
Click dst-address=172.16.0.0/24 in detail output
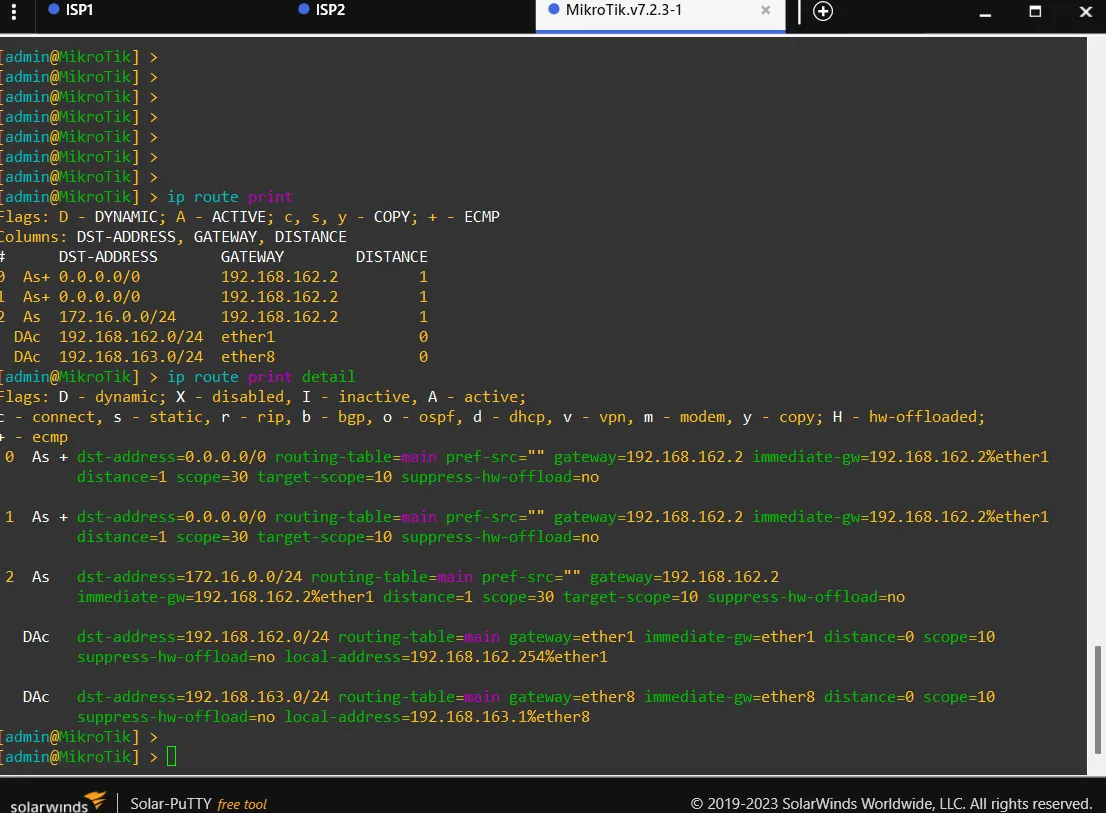[189, 577]
